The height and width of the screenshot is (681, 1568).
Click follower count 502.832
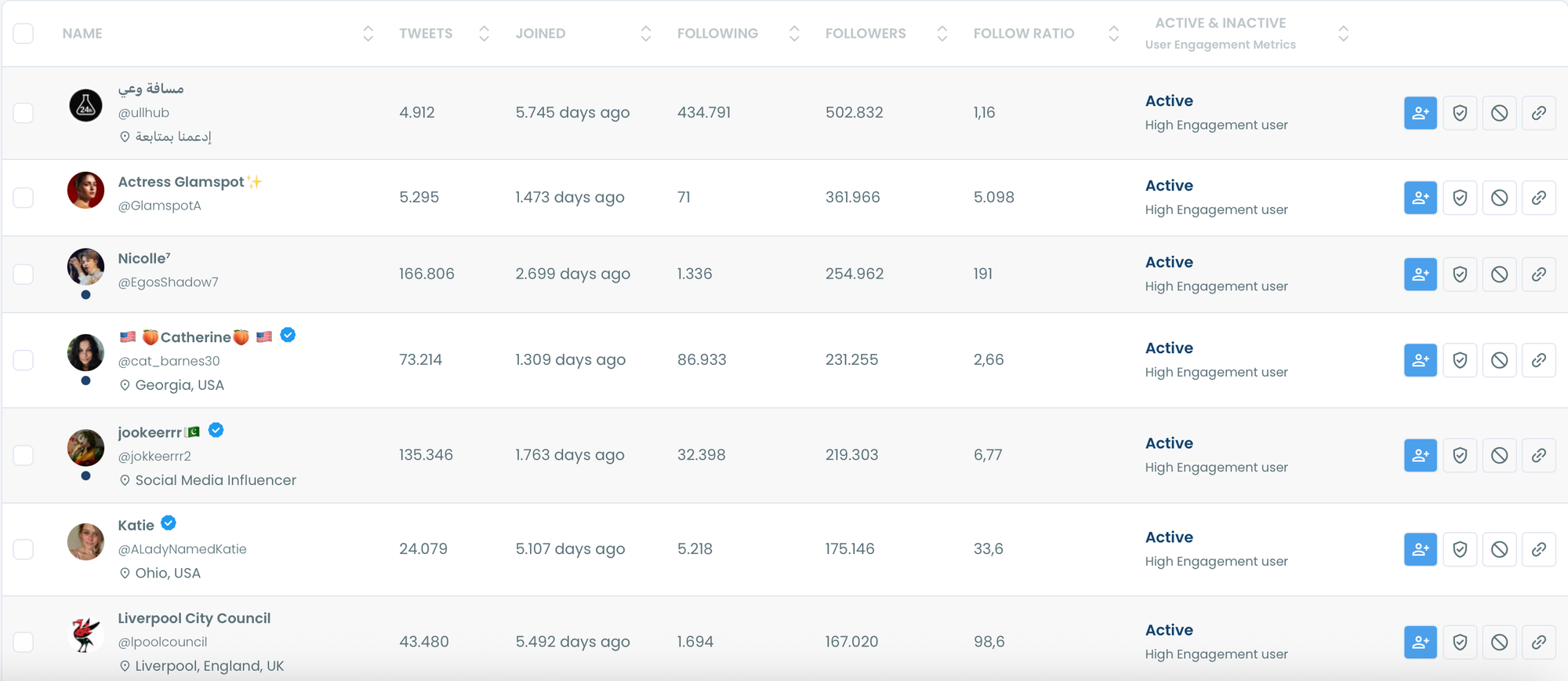point(854,113)
